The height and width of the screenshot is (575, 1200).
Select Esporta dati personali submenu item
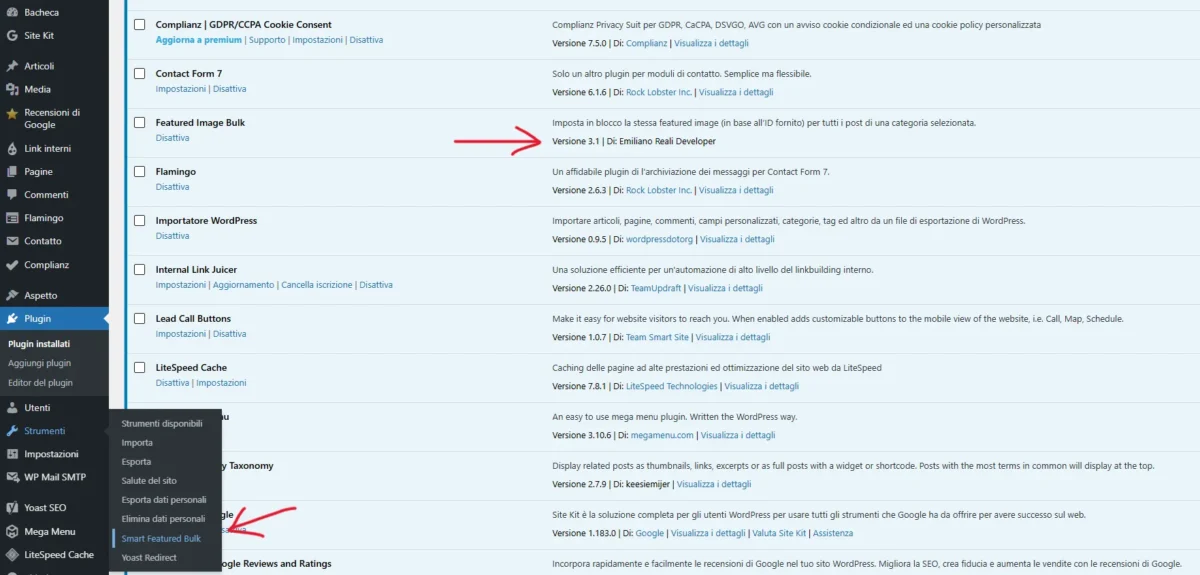164,500
